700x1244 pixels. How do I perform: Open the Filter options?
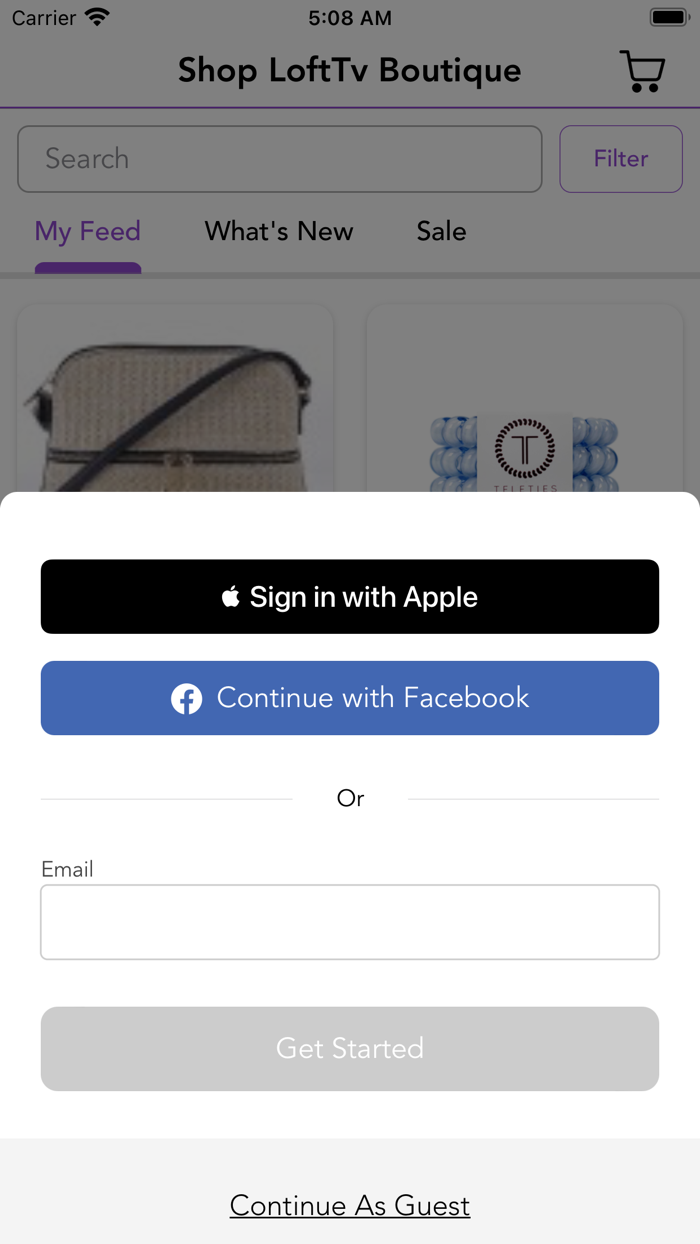click(621, 159)
